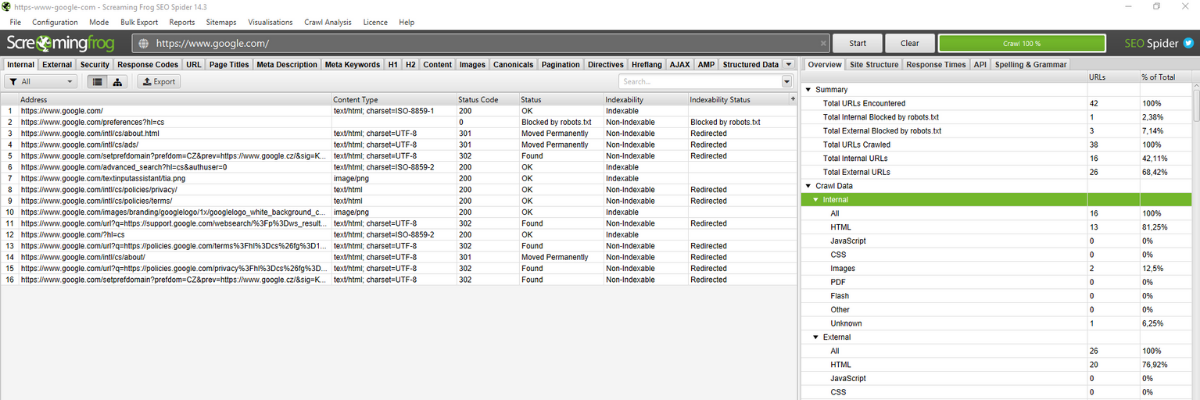Open the Sitemaps menu
This screenshot has width=1200, height=400.
223,21
